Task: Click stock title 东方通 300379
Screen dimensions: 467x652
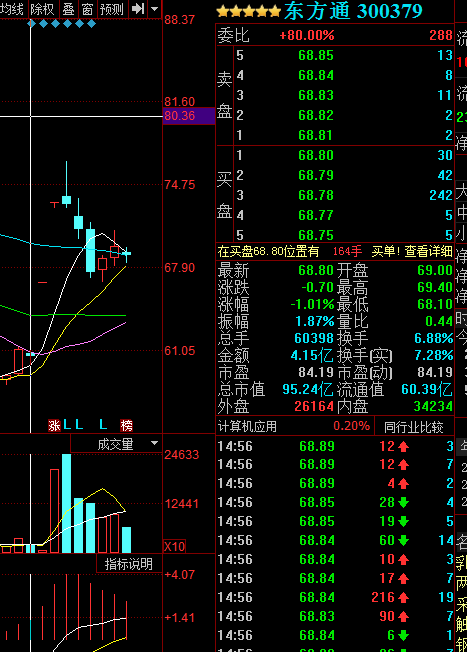Action: [353, 11]
